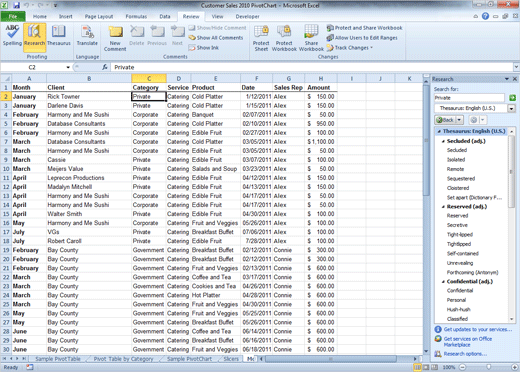520x372 pixels.
Task: Switch to the Home tab
Action: point(40,16)
